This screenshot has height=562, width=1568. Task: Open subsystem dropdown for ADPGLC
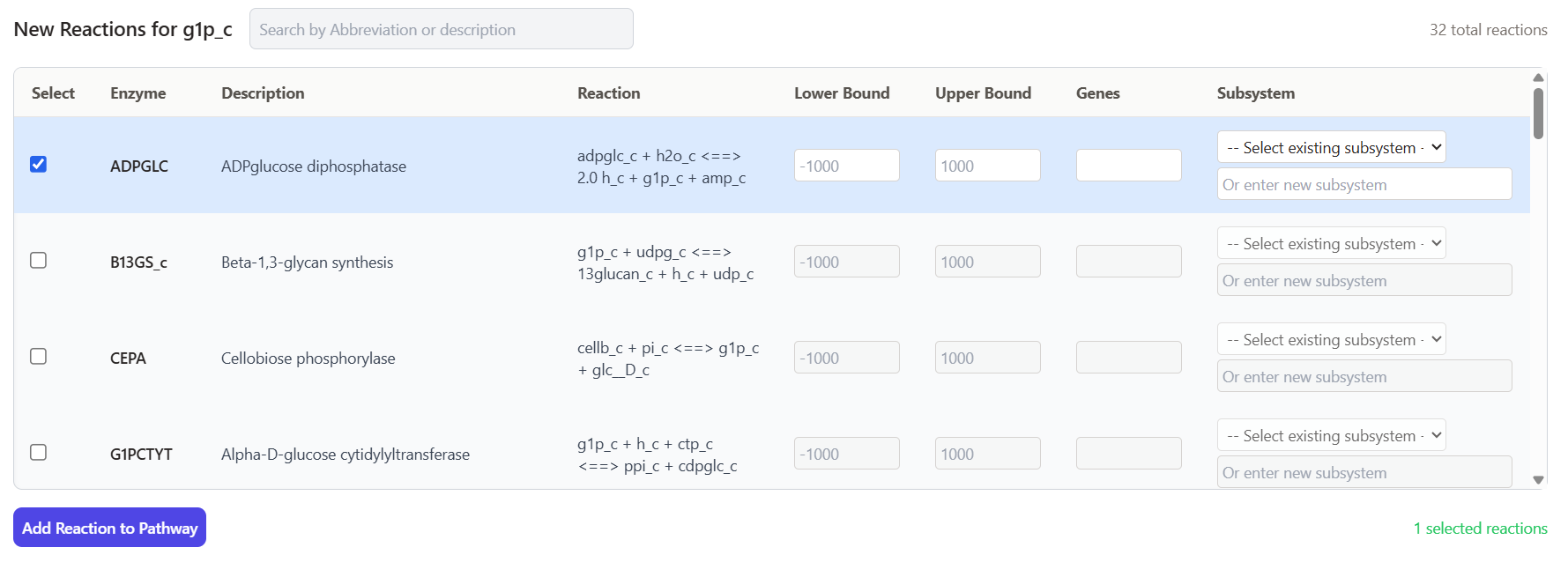(1331, 147)
